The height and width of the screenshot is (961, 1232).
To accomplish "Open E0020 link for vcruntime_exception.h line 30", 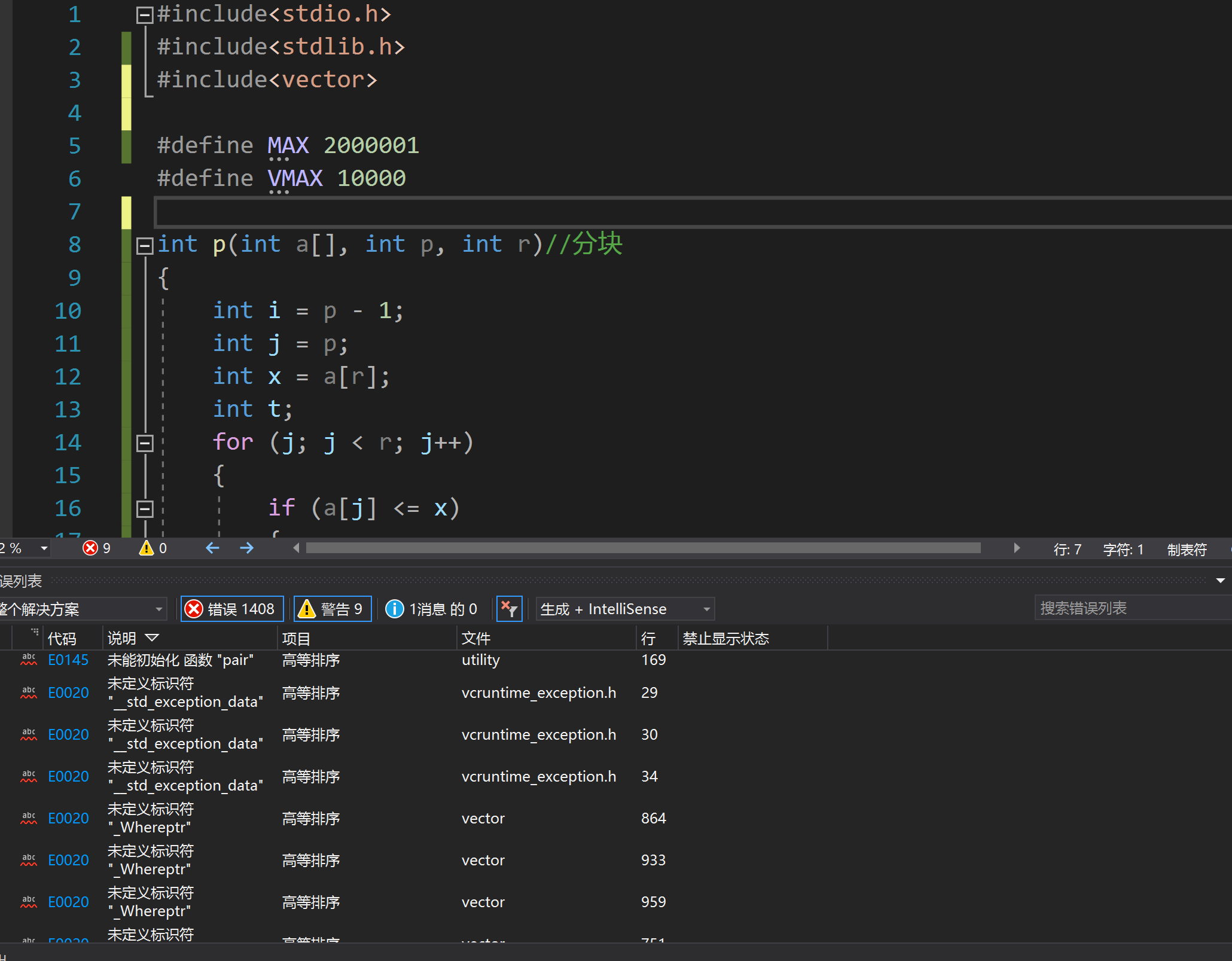I will tap(68, 735).
